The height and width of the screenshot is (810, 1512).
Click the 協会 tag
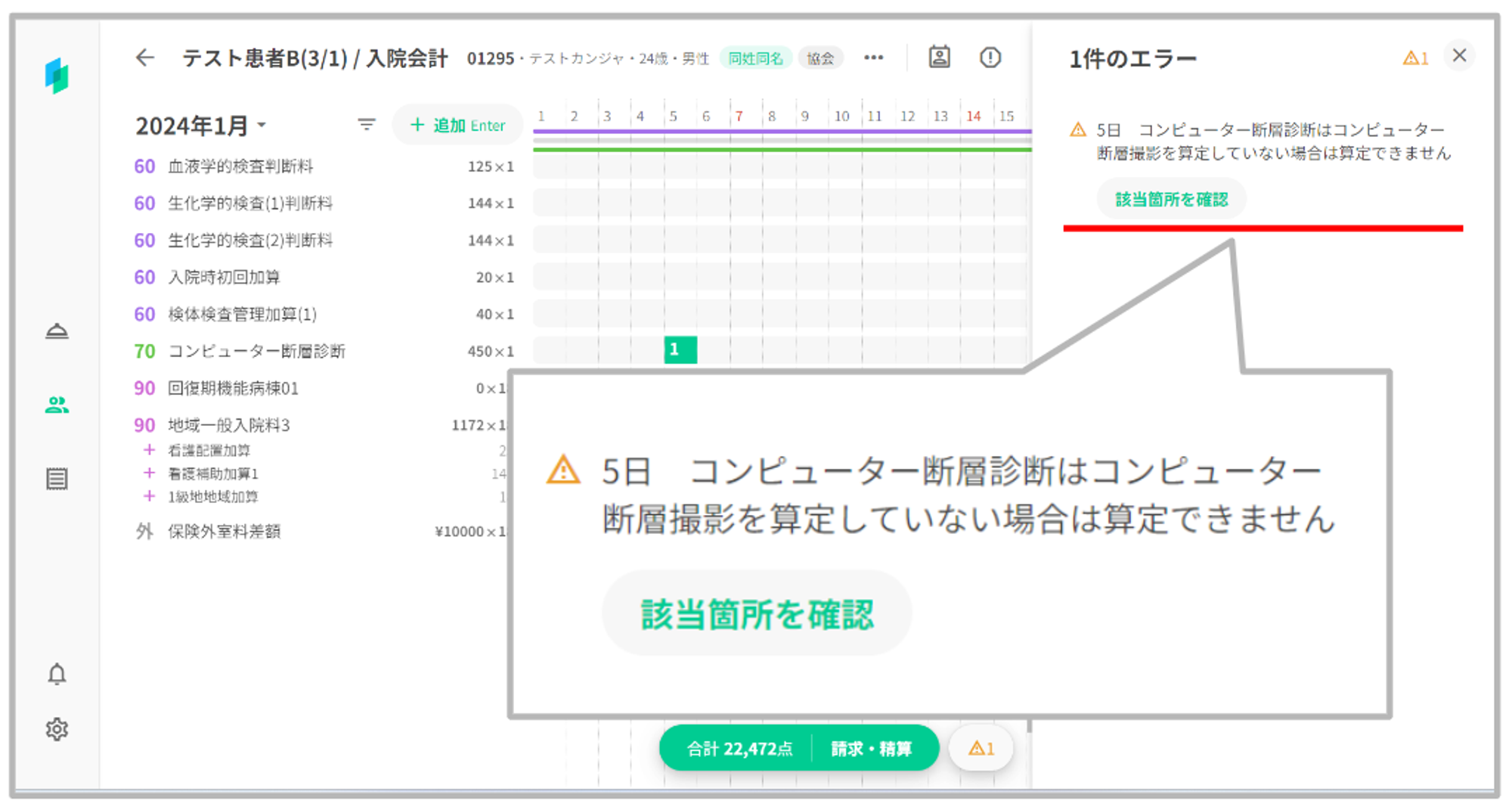pos(820,58)
